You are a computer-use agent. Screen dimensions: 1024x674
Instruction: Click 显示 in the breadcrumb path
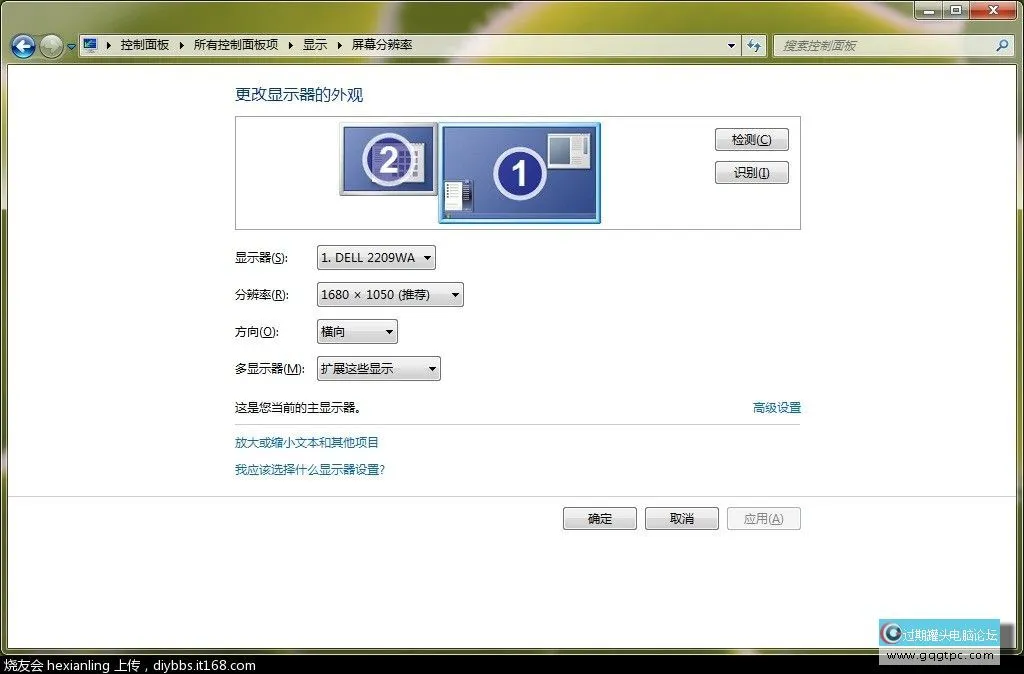click(x=315, y=44)
